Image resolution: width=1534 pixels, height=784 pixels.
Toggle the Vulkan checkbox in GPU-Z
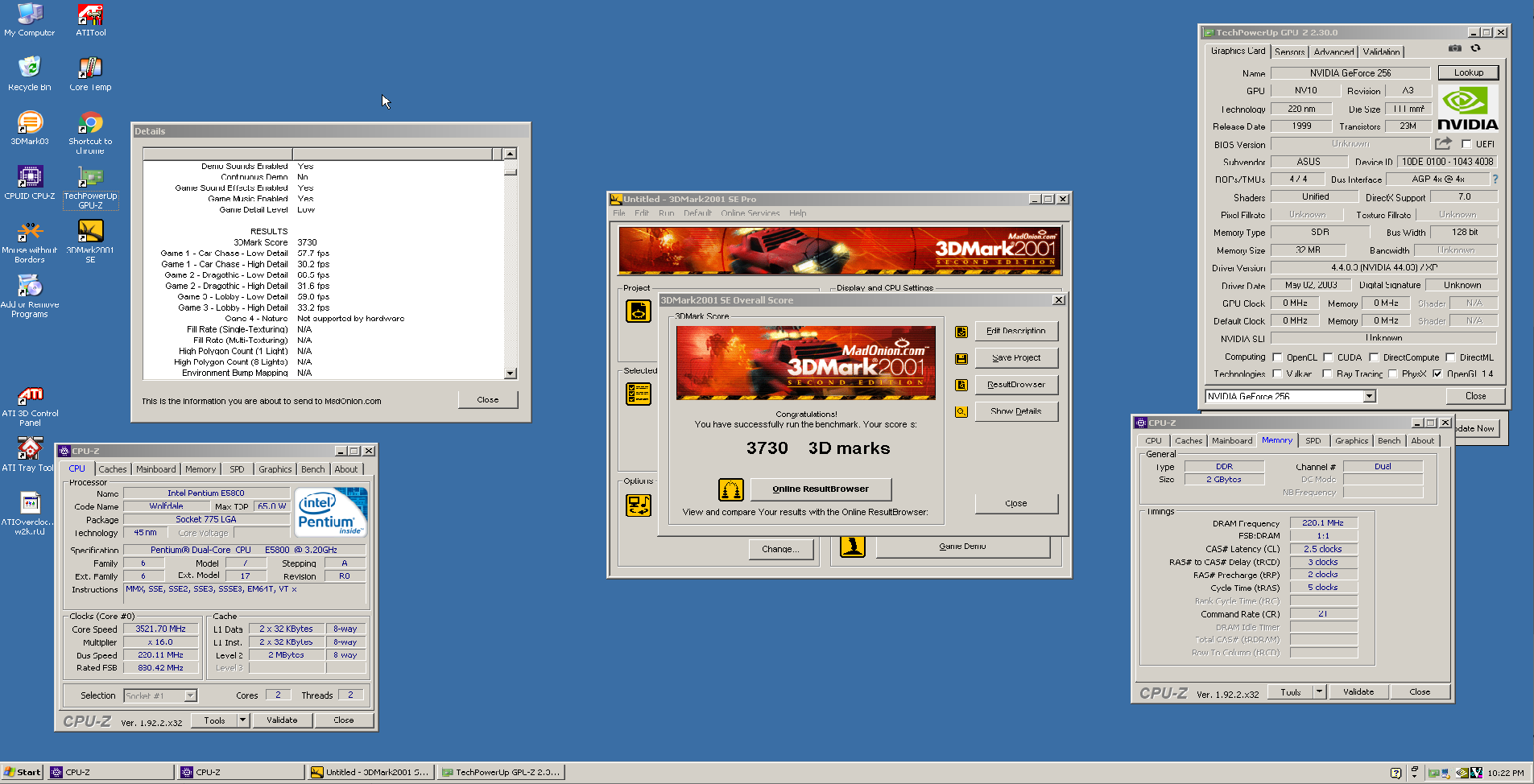(1277, 373)
